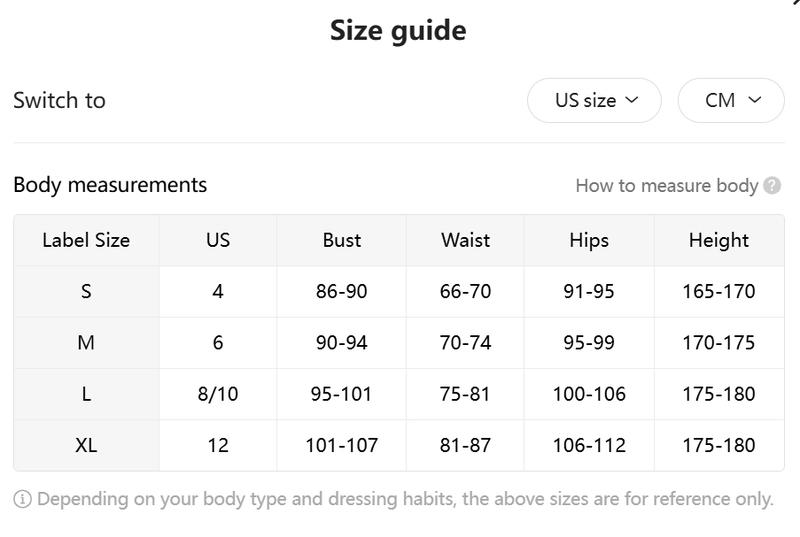Click the 86-90 bust measurement cell
Image resolution: width=800 pixels, height=537 pixels.
tap(342, 291)
